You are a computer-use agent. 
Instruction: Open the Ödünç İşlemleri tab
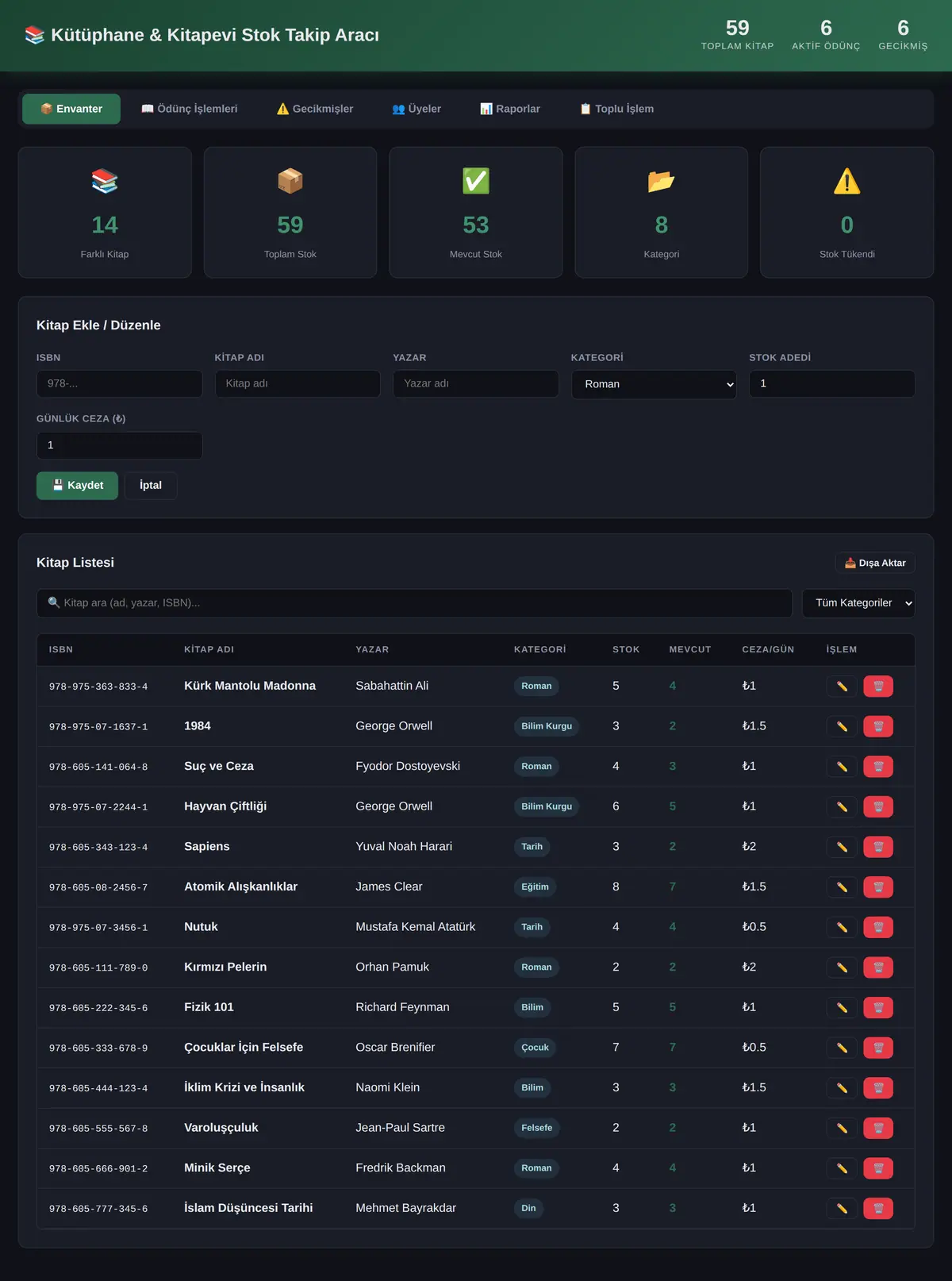coord(189,109)
